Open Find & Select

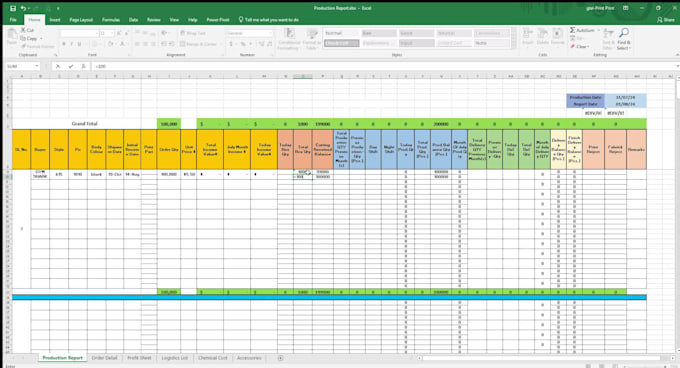tap(624, 39)
